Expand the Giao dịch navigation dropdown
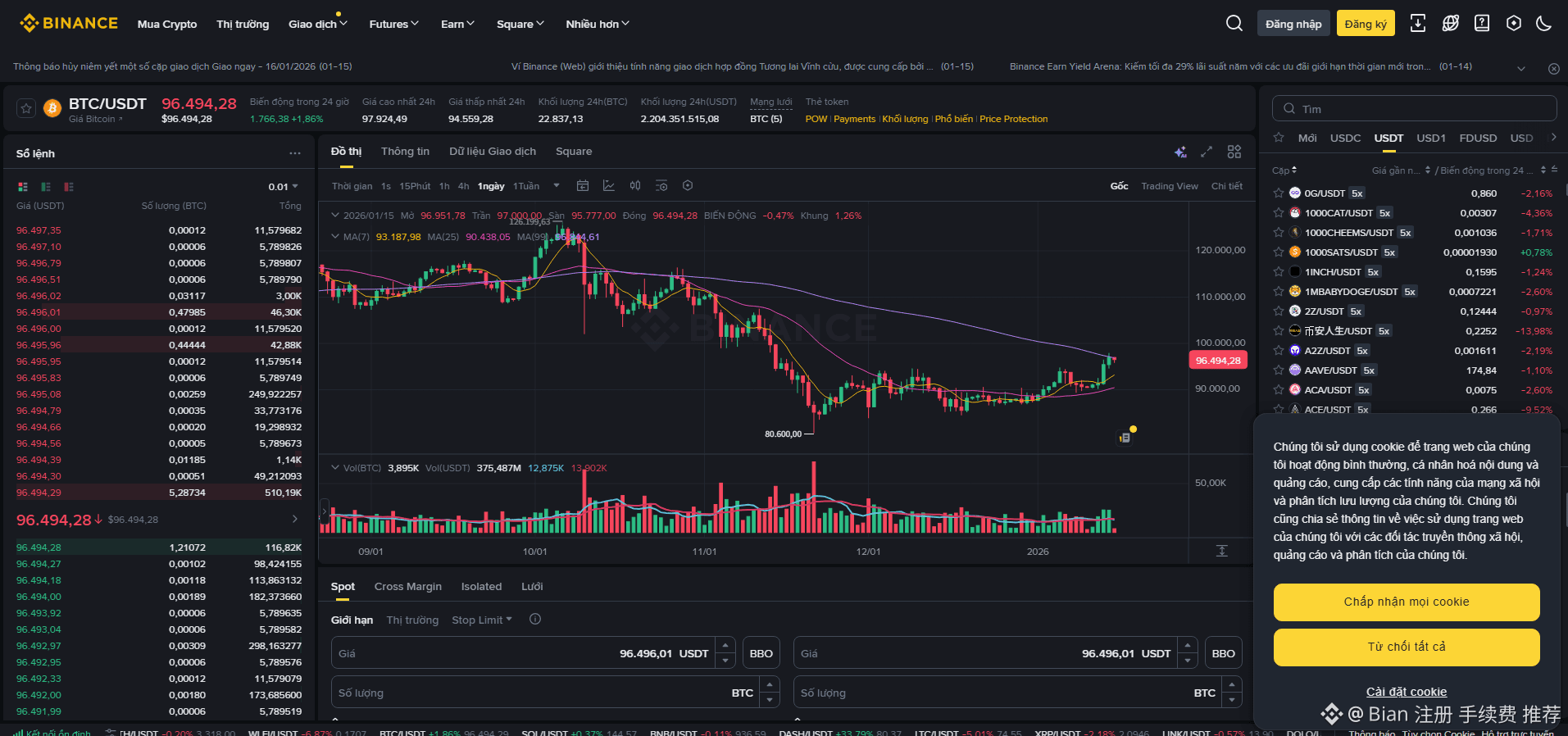 pos(318,24)
